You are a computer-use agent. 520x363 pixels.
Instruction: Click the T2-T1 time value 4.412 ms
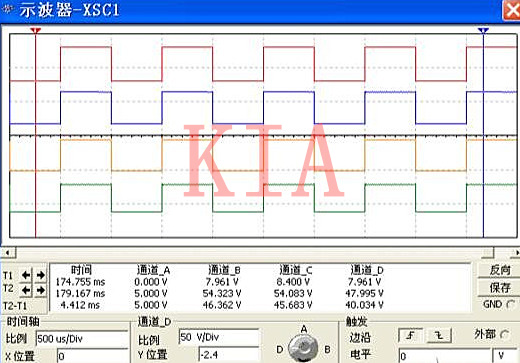80,305
